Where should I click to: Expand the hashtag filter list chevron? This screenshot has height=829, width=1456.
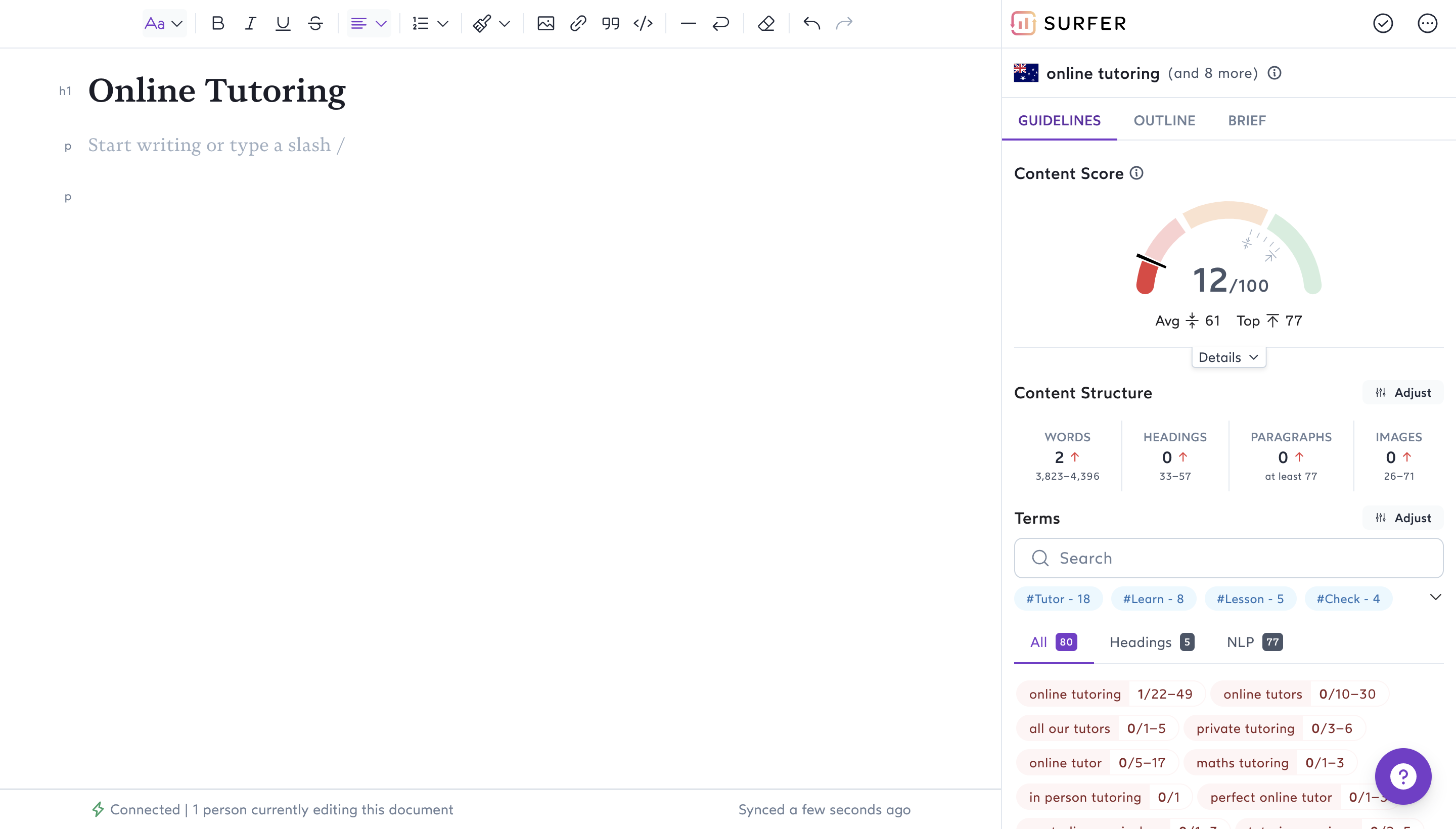point(1435,596)
